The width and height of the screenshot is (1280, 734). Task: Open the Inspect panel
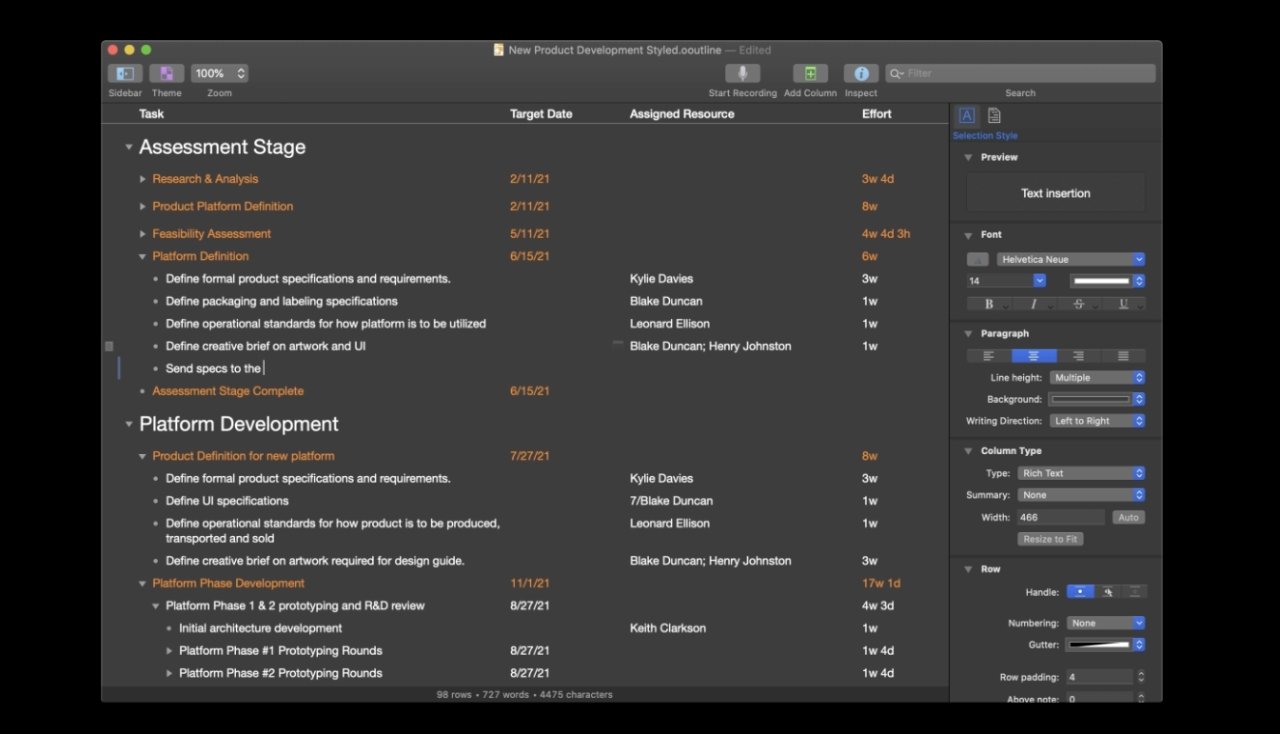click(x=861, y=73)
